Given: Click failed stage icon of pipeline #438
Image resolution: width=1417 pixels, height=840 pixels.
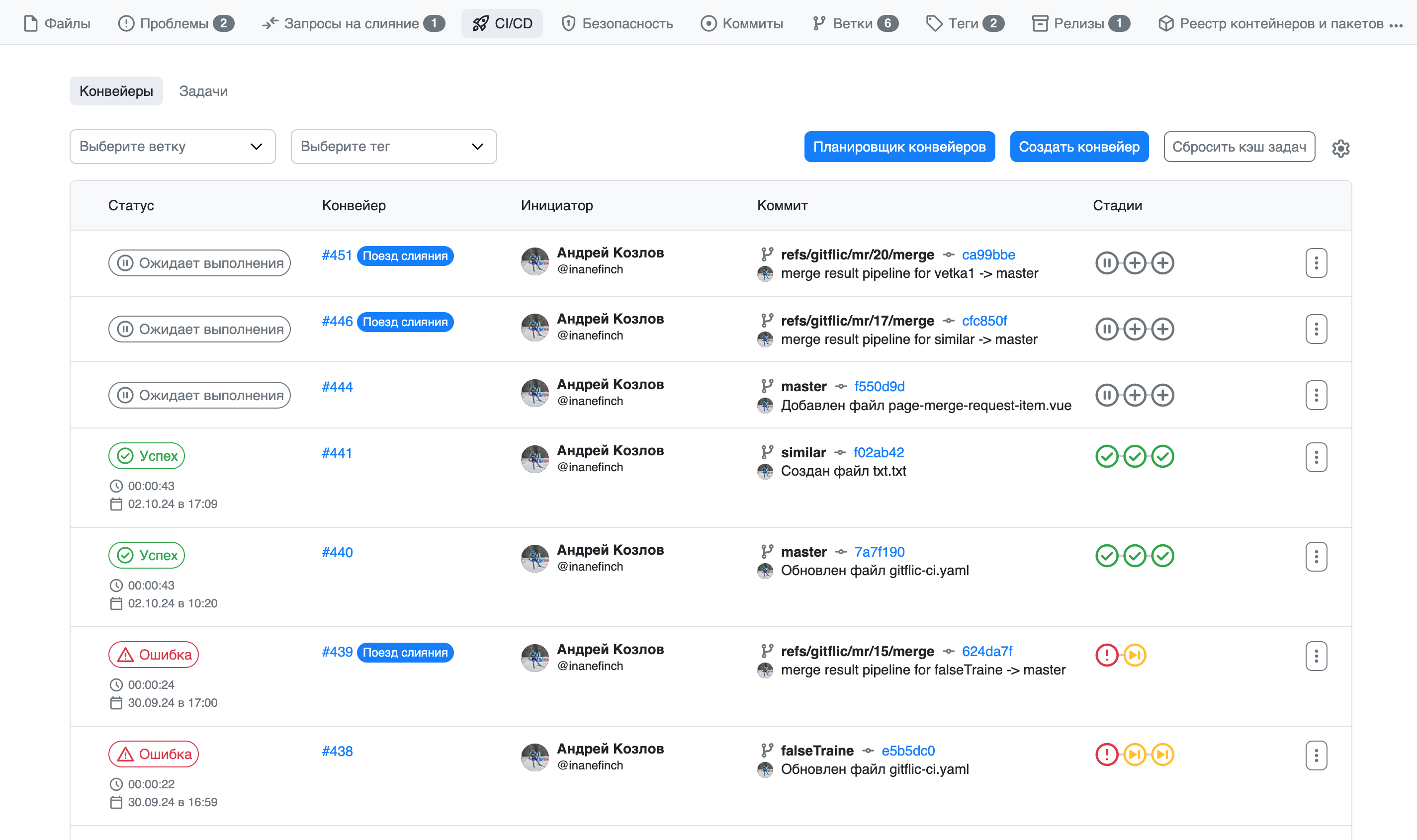Looking at the screenshot, I should pyautogui.click(x=1106, y=755).
